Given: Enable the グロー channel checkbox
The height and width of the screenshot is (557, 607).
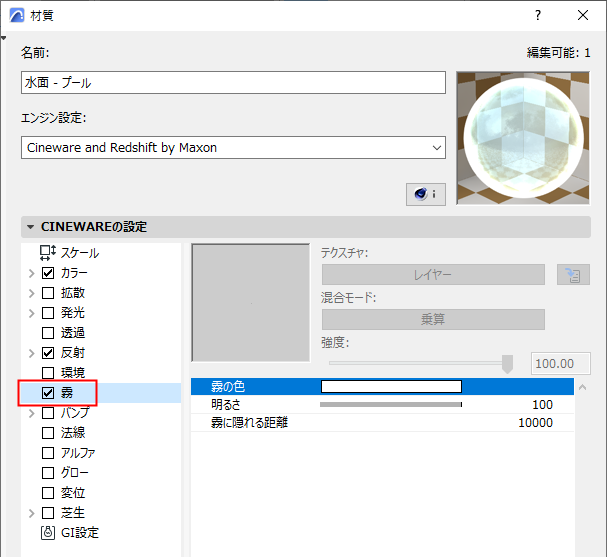Looking at the screenshot, I should coord(48,473).
